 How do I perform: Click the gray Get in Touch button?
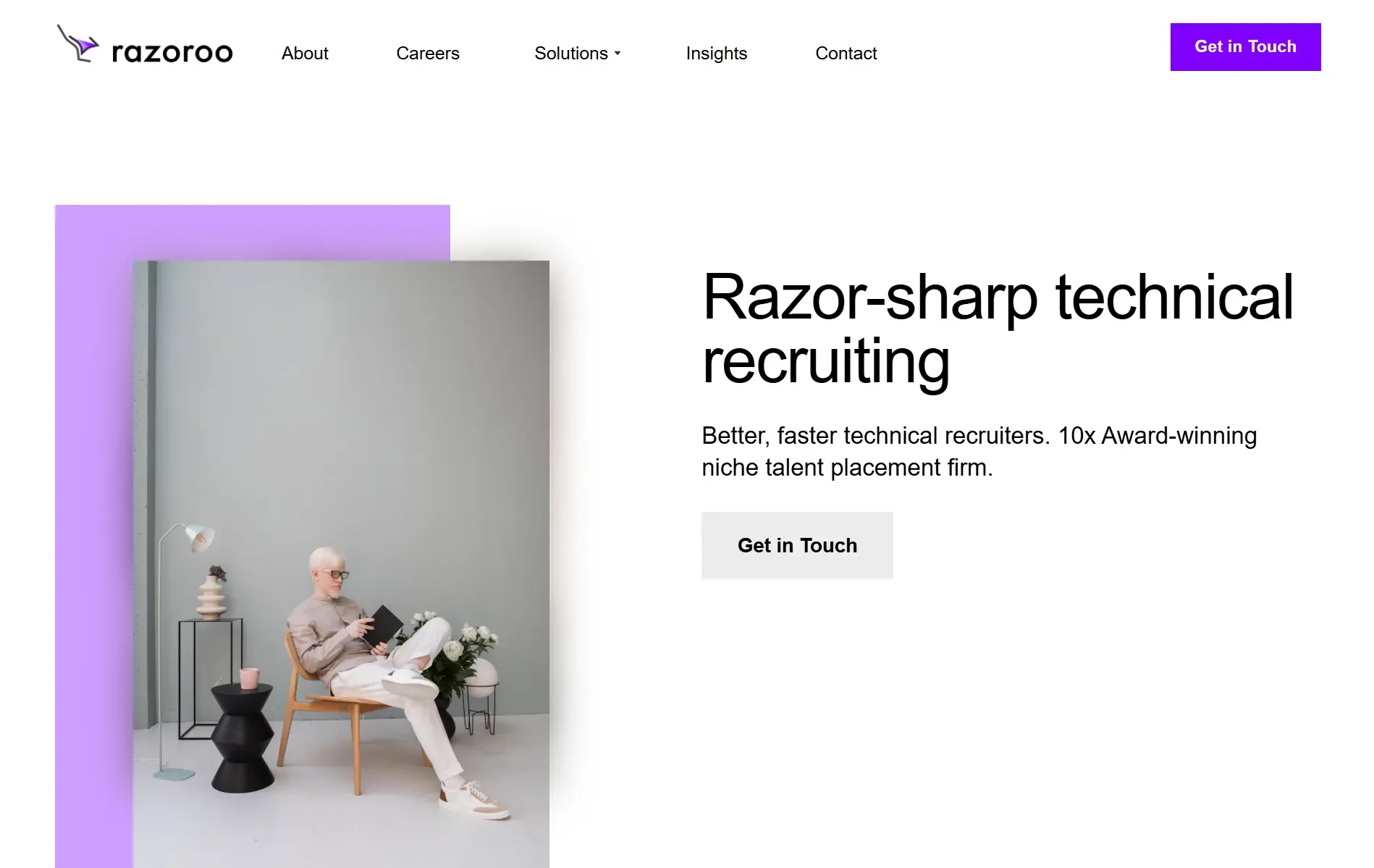(x=797, y=545)
